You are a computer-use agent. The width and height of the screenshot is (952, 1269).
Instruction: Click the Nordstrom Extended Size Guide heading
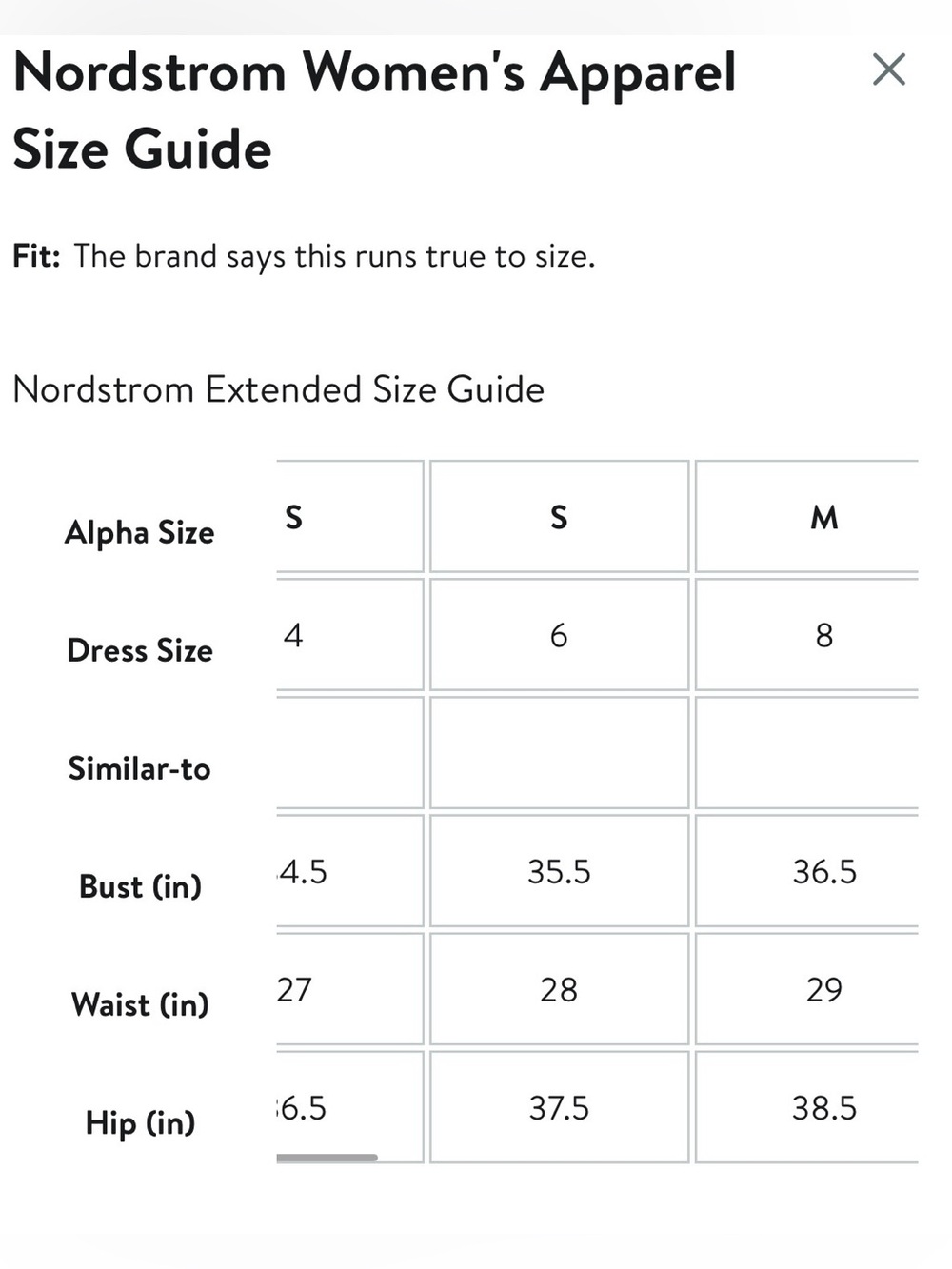278,389
